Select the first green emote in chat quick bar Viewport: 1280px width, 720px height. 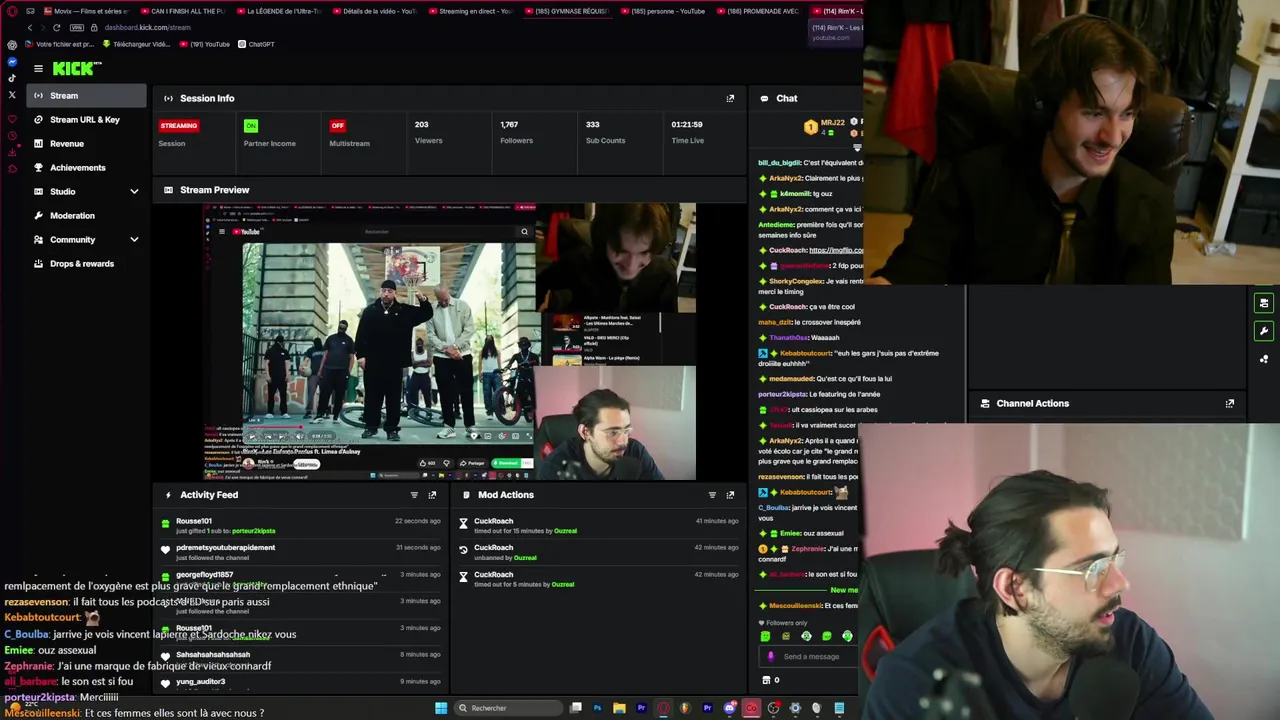[765, 636]
